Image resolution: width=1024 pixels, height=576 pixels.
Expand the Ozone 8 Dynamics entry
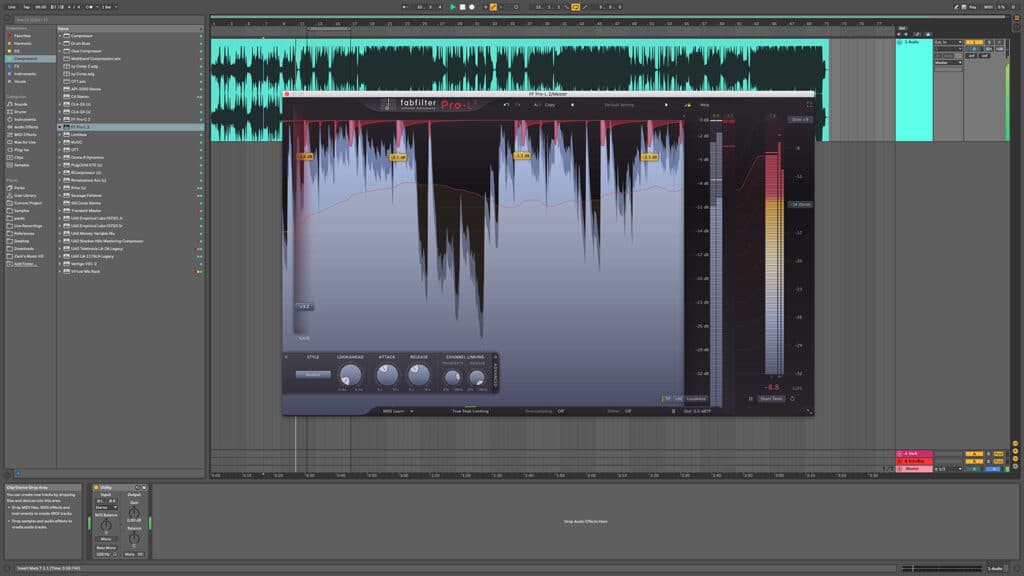[x=60, y=157]
